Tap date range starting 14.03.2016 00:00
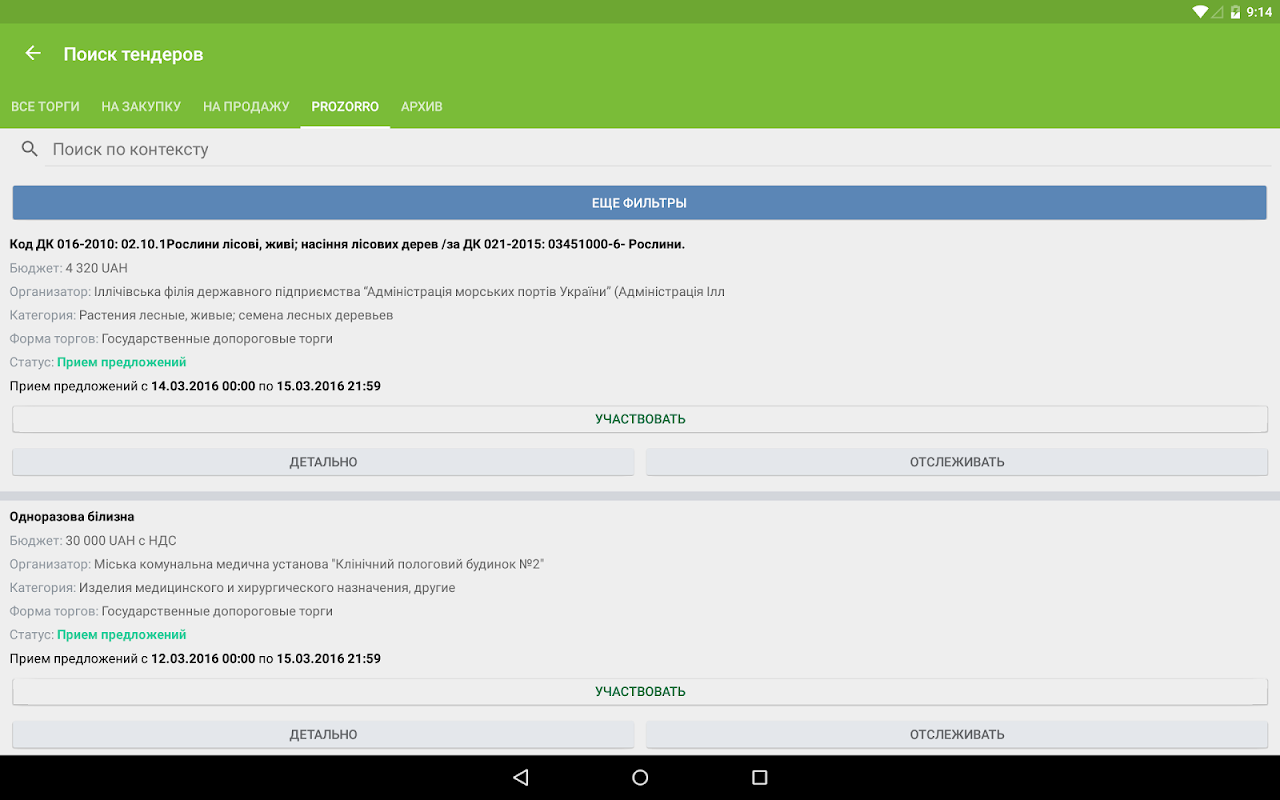The image size is (1280, 800). pos(195,386)
